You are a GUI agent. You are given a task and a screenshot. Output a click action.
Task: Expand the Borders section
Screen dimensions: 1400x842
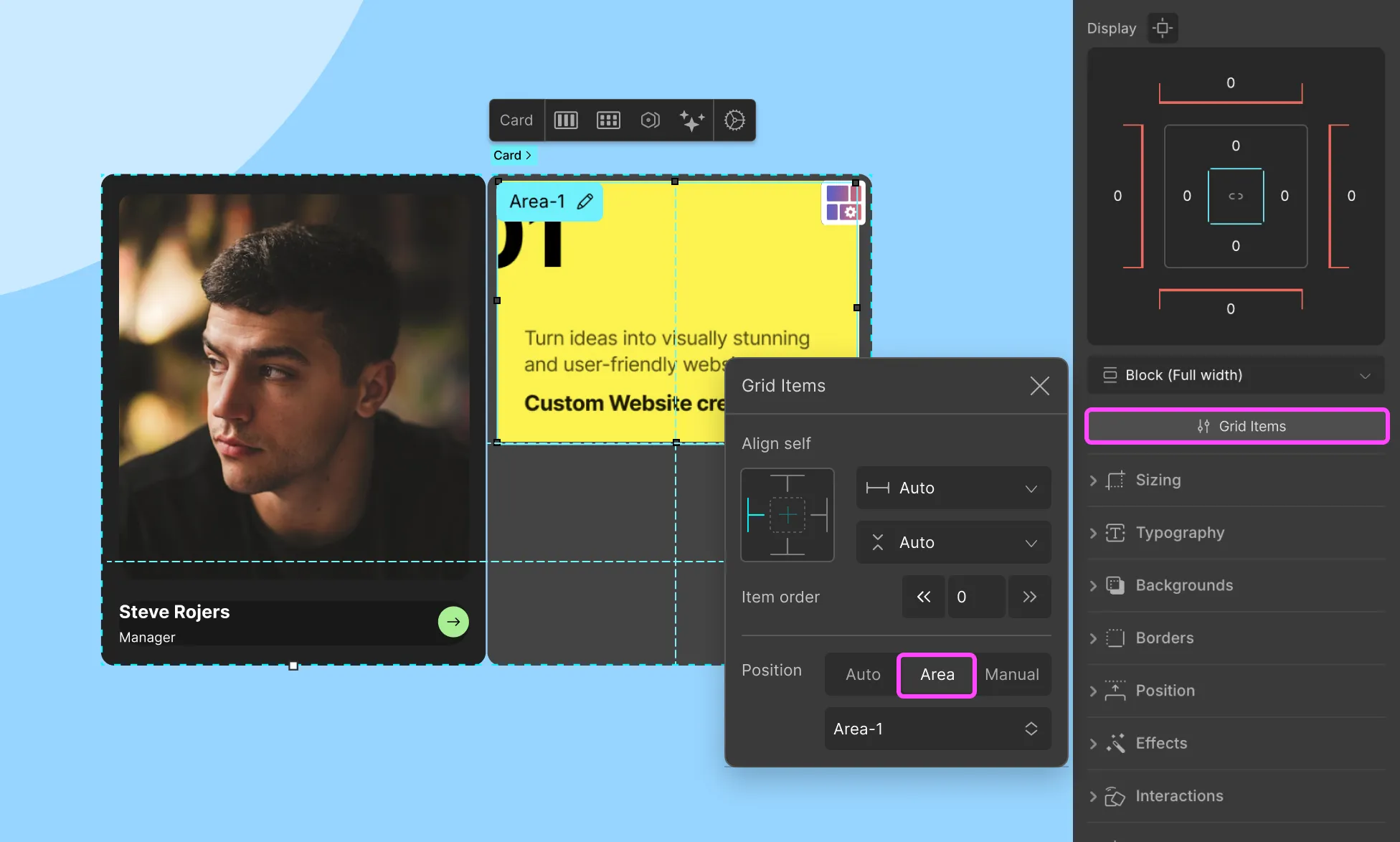[x=1236, y=638]
